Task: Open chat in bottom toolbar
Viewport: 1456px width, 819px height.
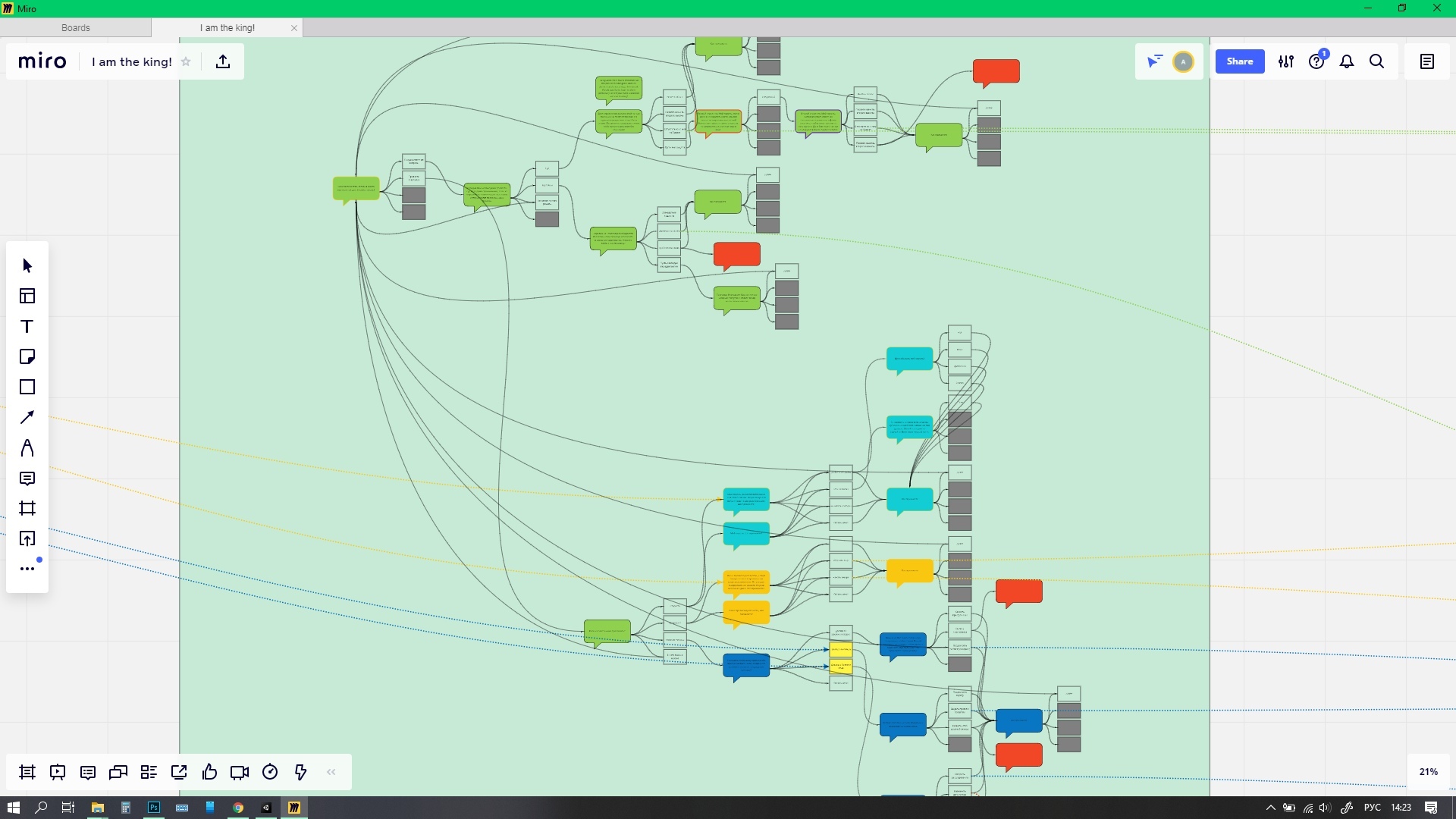Action: 118,772
